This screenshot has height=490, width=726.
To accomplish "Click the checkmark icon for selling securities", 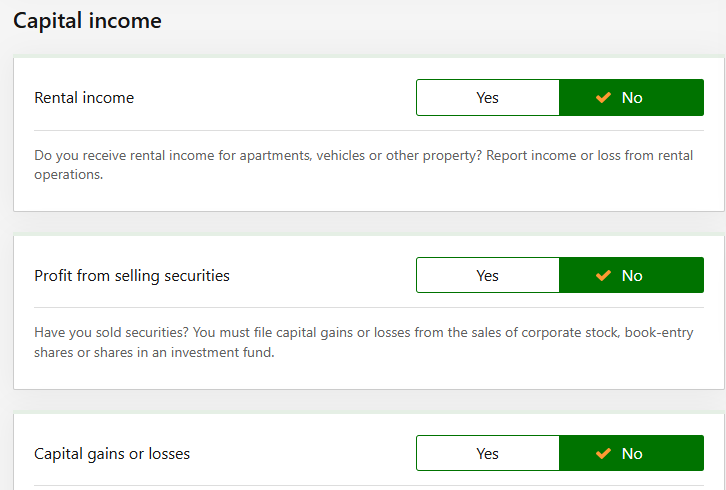I will [x=603, y=276].
